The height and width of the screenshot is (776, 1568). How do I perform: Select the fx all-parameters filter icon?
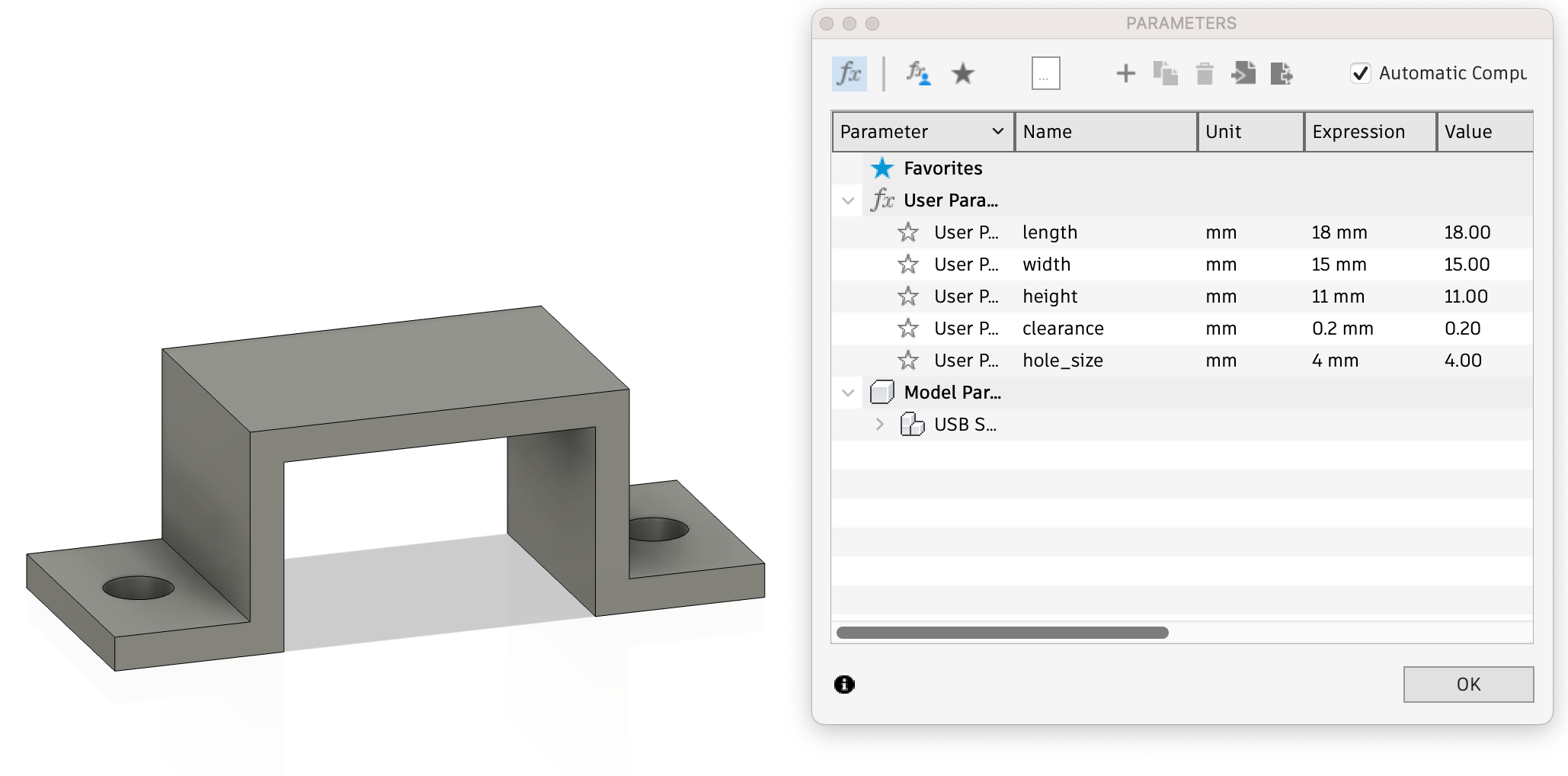(x=849, y=74)
